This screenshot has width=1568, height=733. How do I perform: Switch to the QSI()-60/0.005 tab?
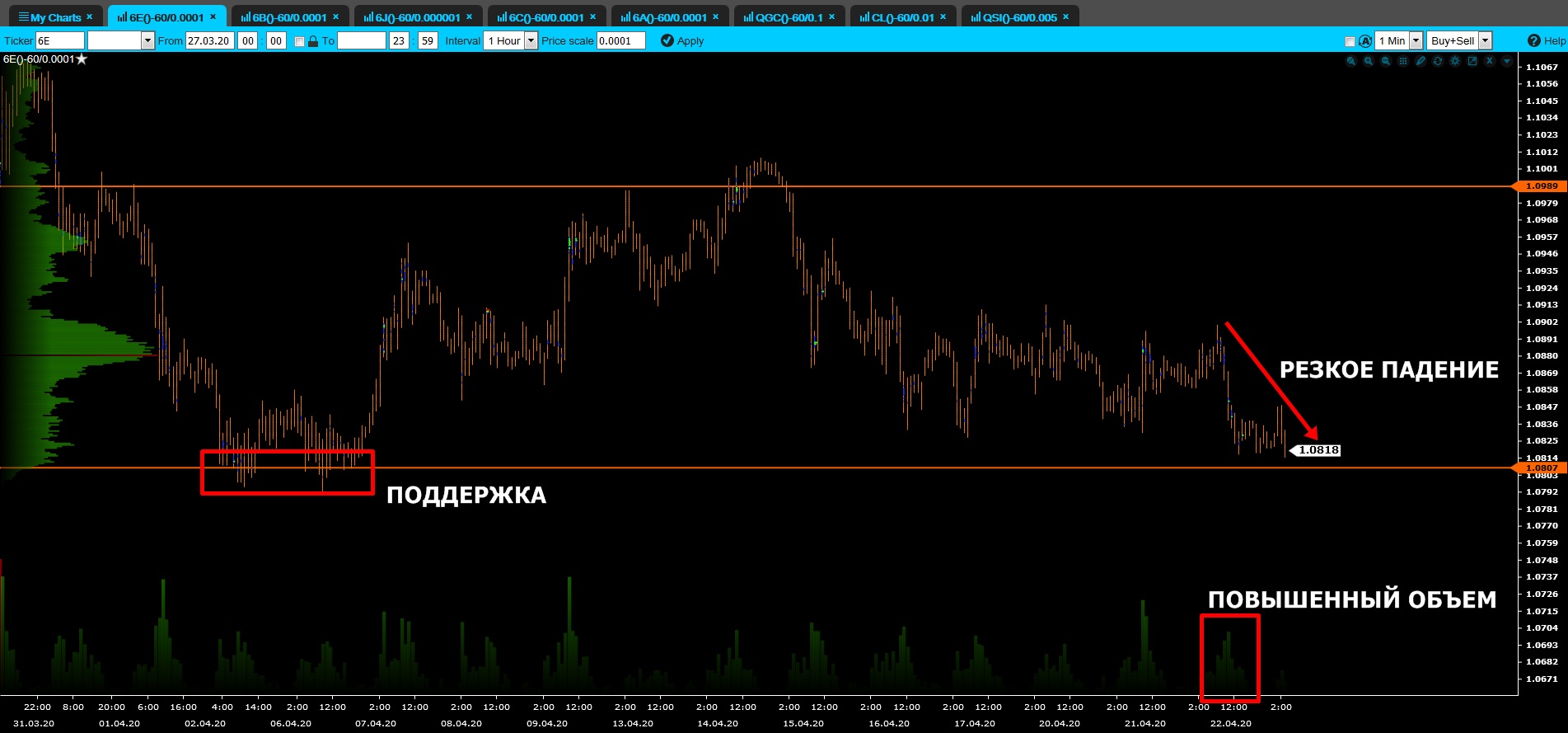(x=1020, y=17)
